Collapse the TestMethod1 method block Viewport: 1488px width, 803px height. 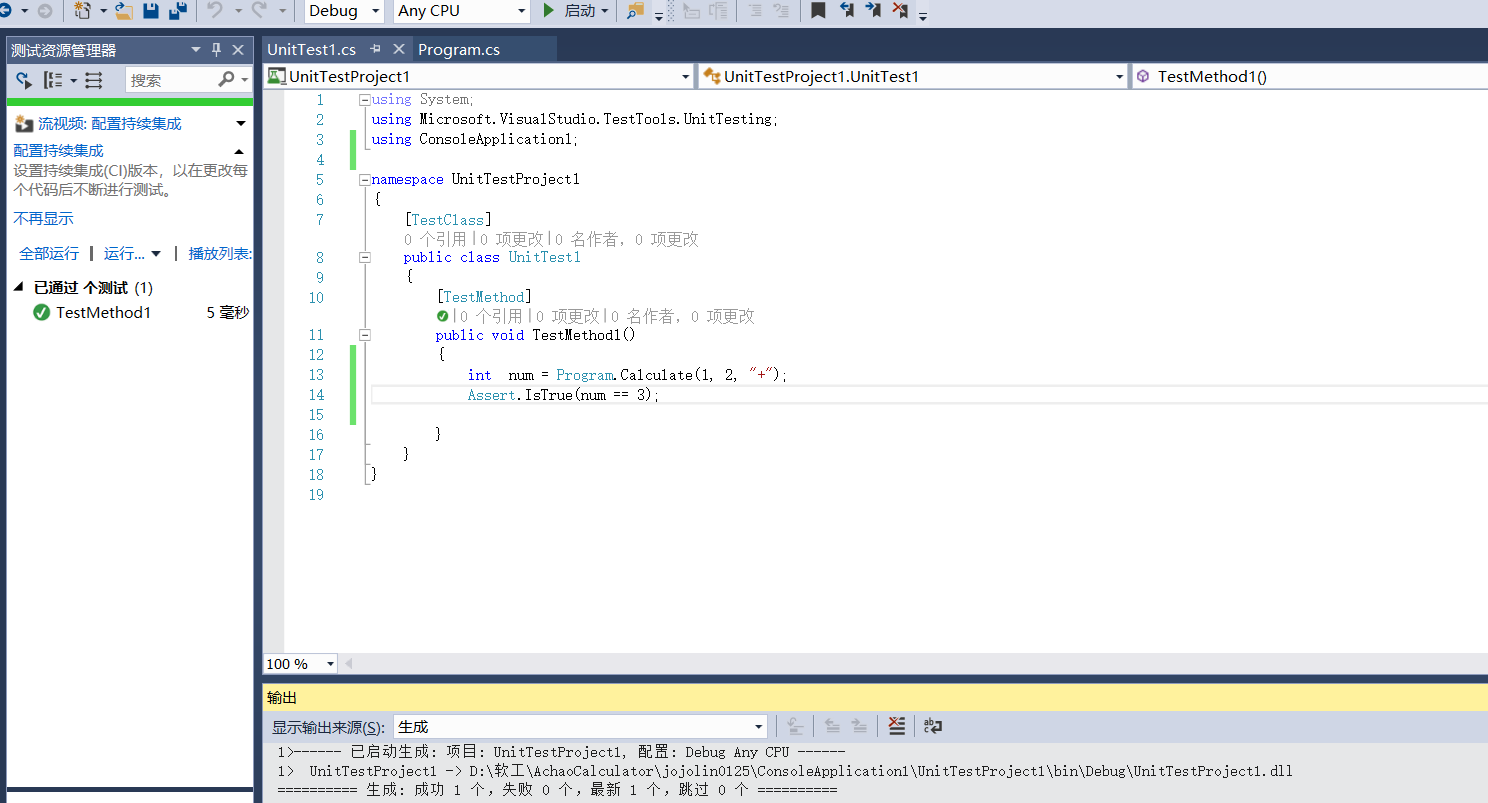[x=365, y=335]
